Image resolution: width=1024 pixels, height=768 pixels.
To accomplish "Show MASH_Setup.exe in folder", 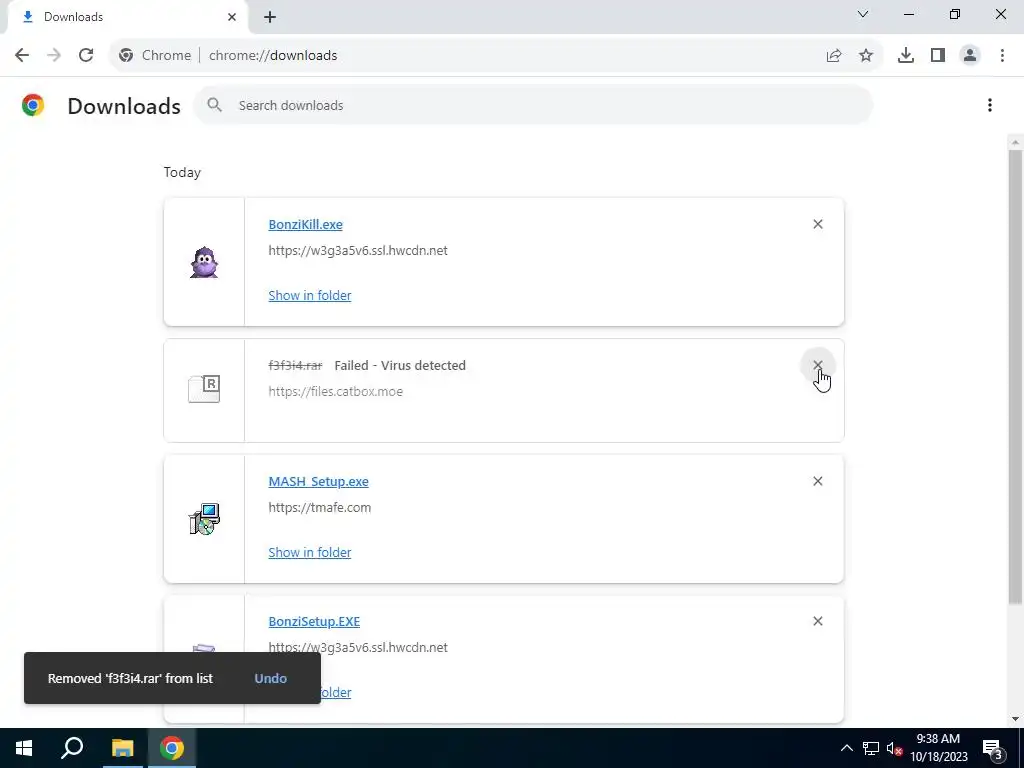I will pos(310,552).
